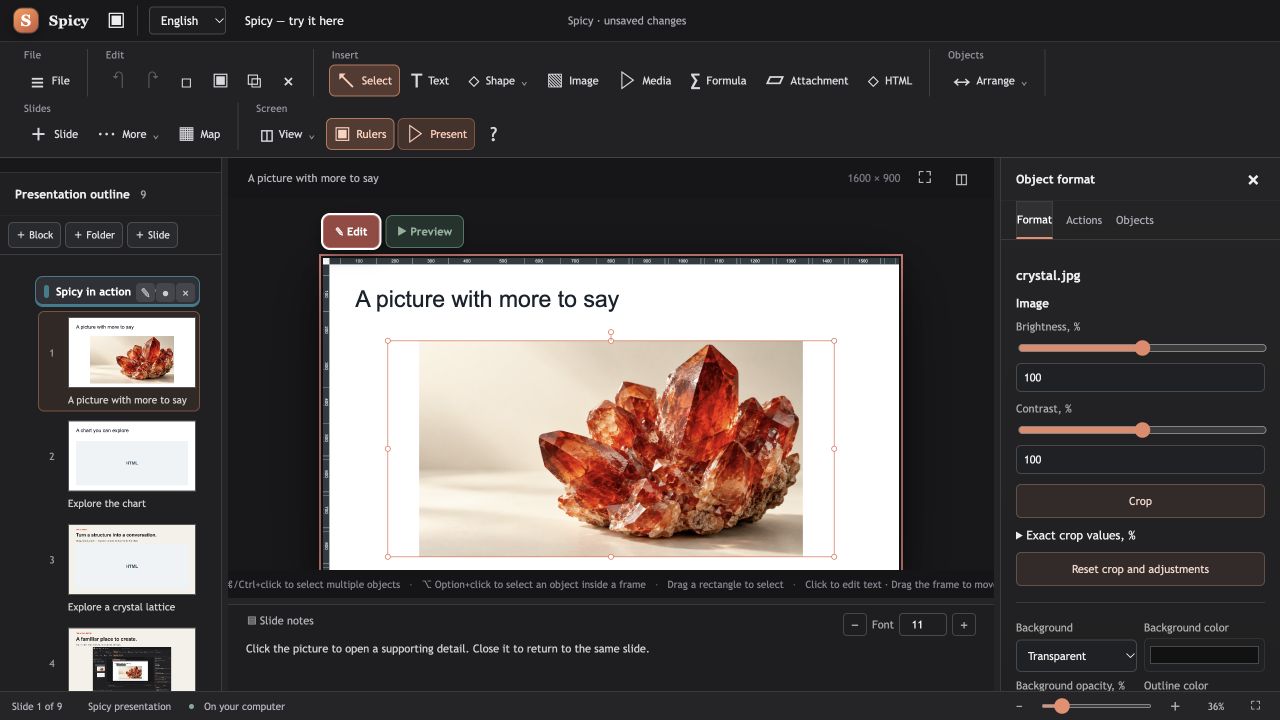
Task: Open the English language dropdown
Action: coord(188,21)
